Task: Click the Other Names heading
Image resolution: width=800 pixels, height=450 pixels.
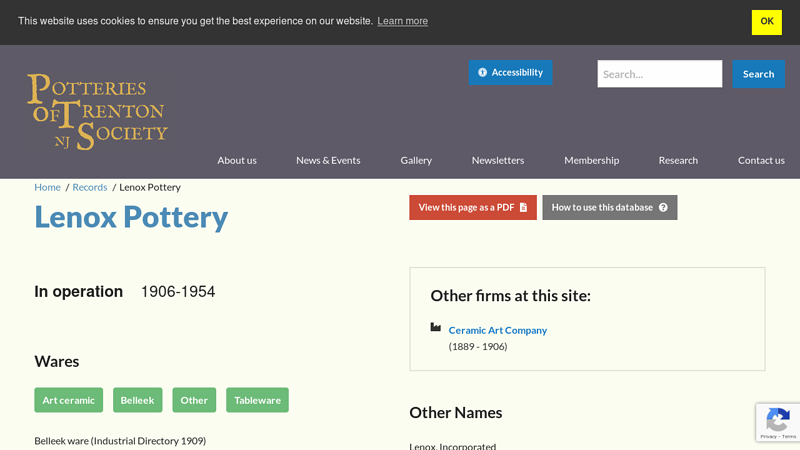Action: 456,413
